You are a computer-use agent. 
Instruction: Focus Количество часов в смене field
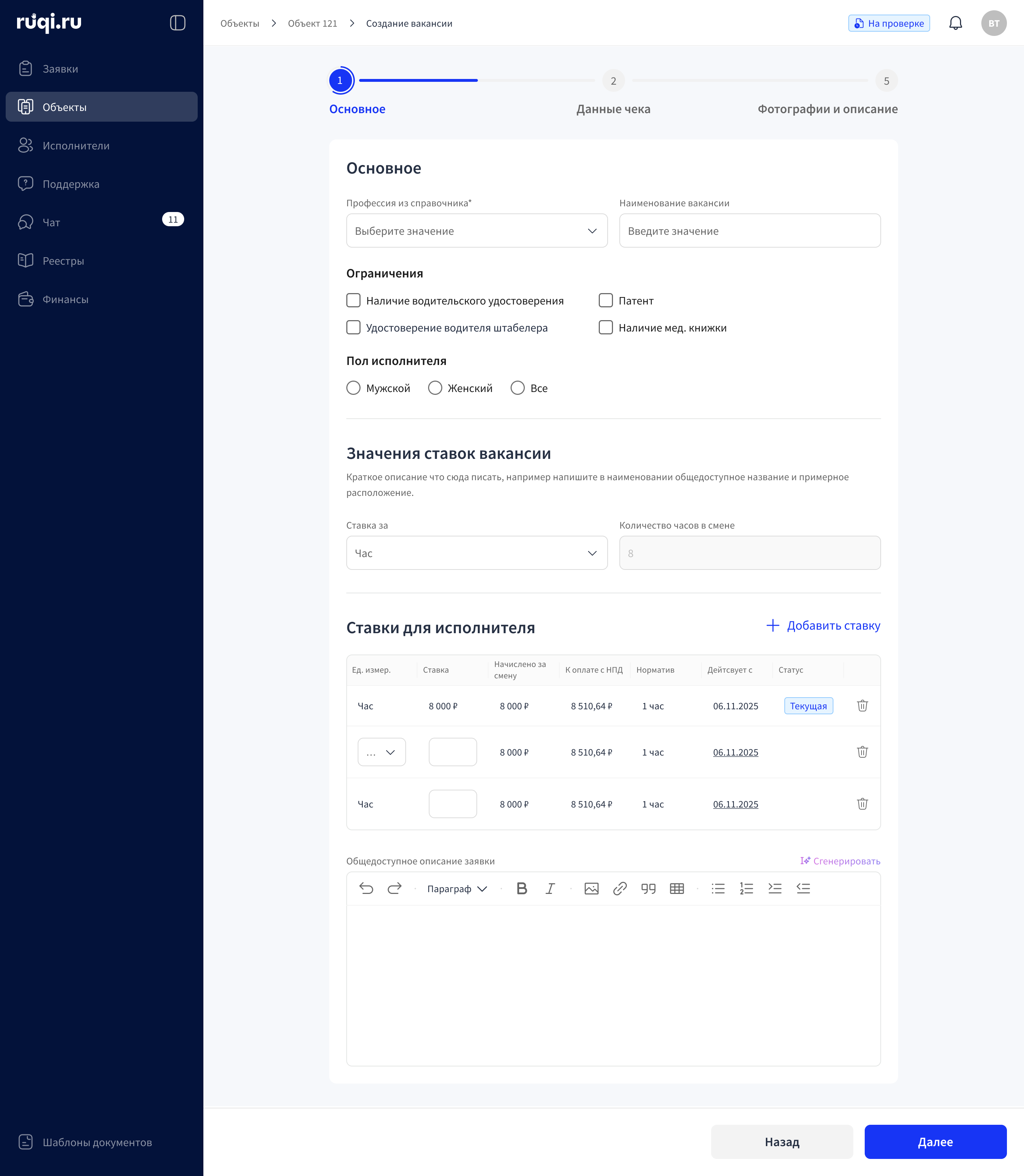click(x=750, y=553)
